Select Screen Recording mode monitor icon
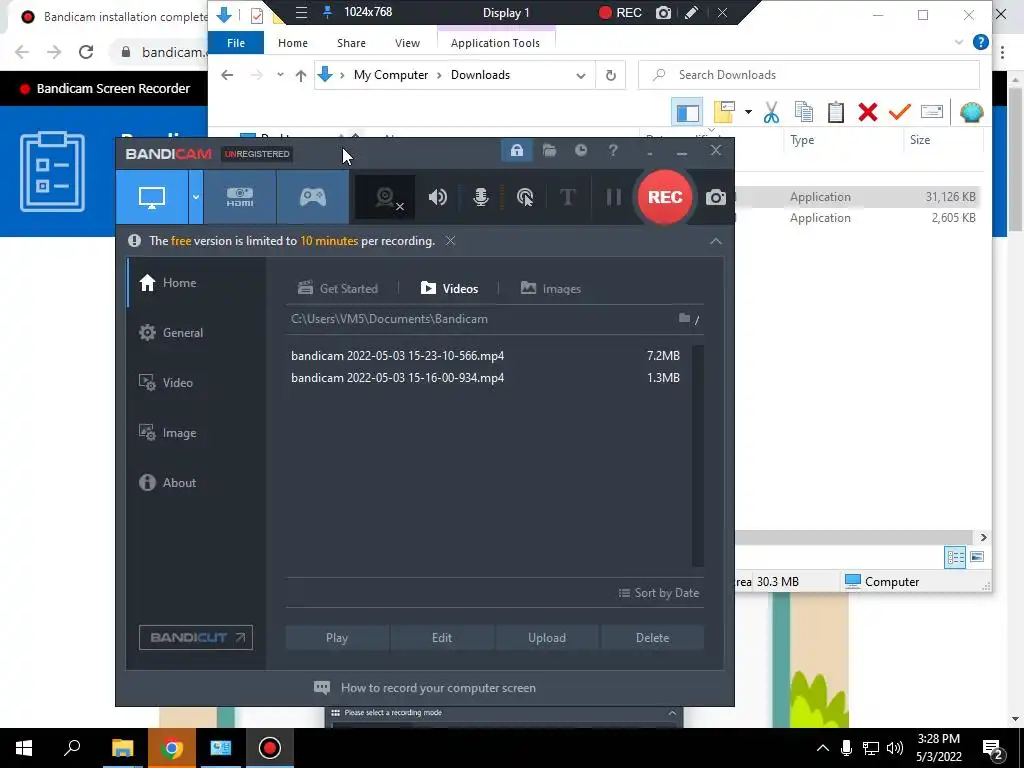This screenshot has height=768, width=1024. tap(152, 197)
